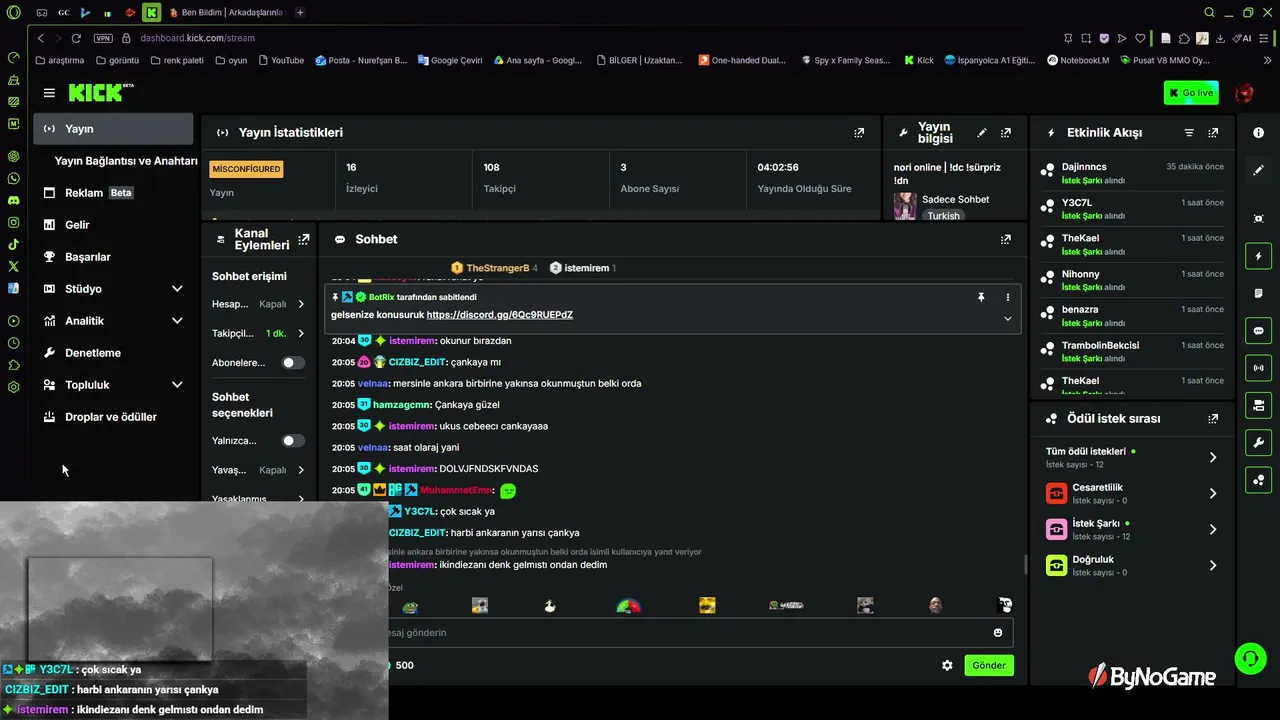Open the İstek Şarkı reward requests
1280x720 pixels.
tap(1132, 529)
